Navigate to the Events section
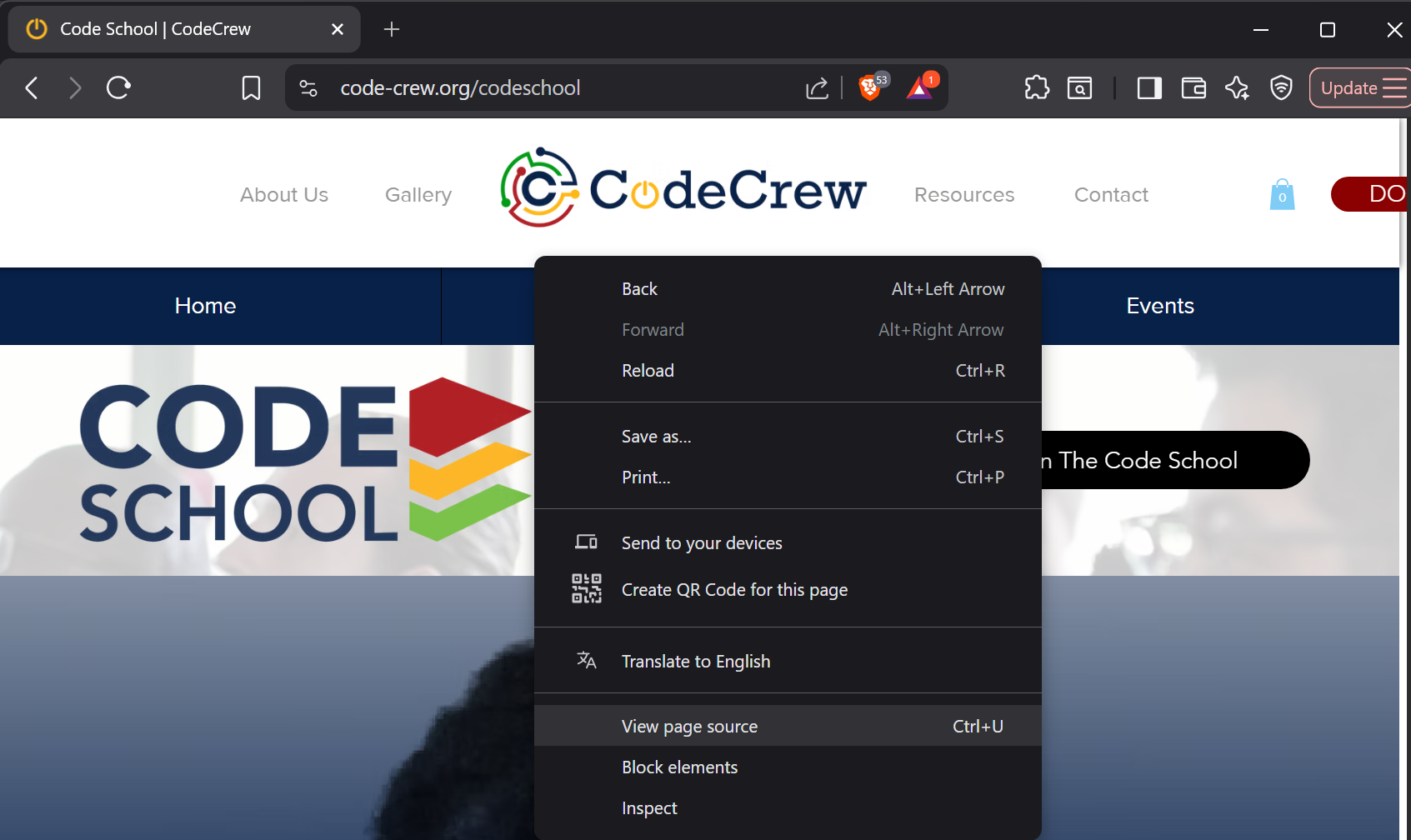Viewport: 1411px width, 840px height. [1159, 305]
